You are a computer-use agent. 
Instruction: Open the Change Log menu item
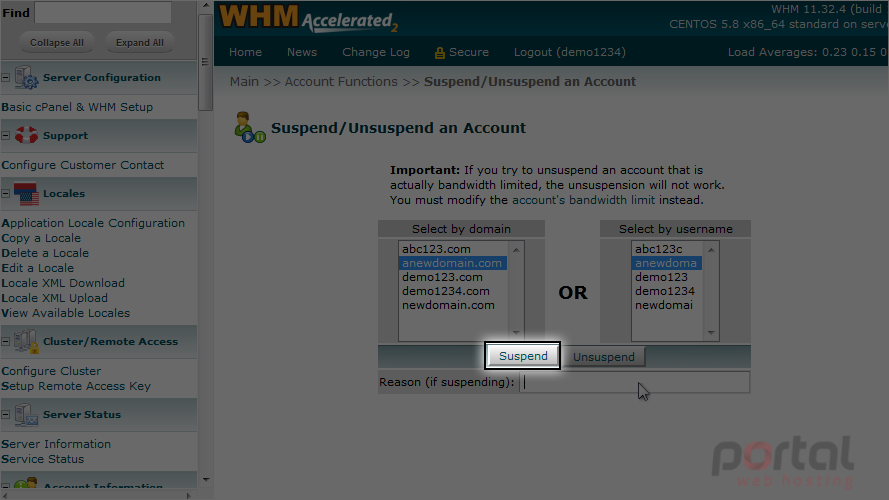(376, 52)
